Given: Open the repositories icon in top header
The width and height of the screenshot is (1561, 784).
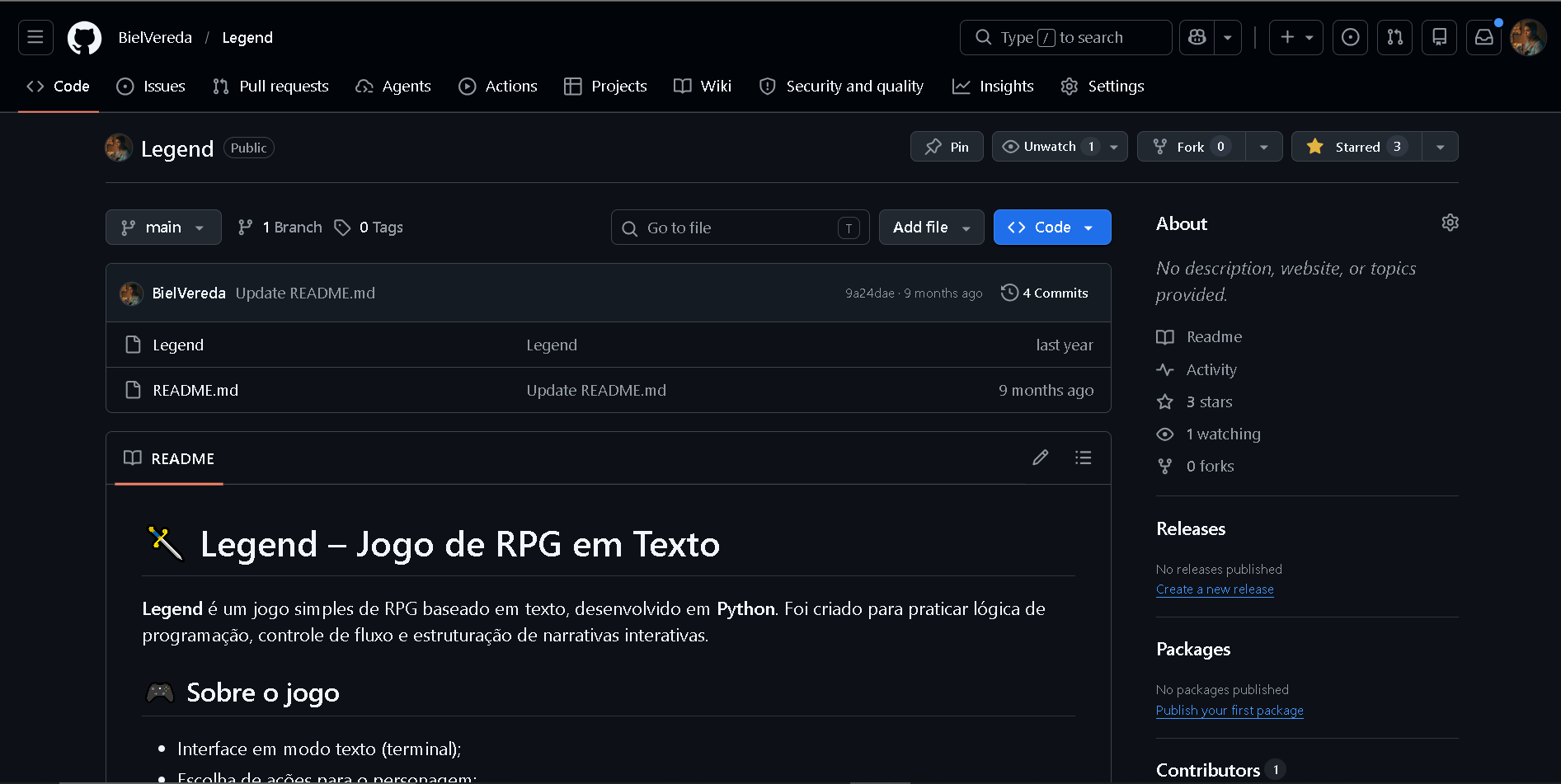Looking at the screenshot, I should (x=1440, y=37).
